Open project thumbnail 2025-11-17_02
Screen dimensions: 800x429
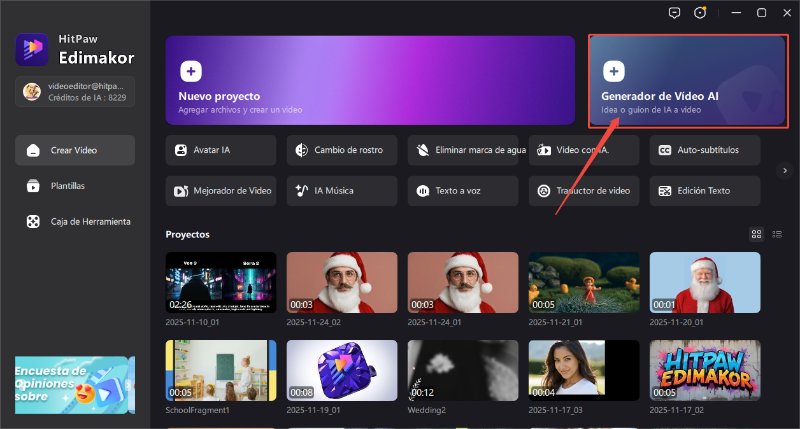(x=705, y=370)
